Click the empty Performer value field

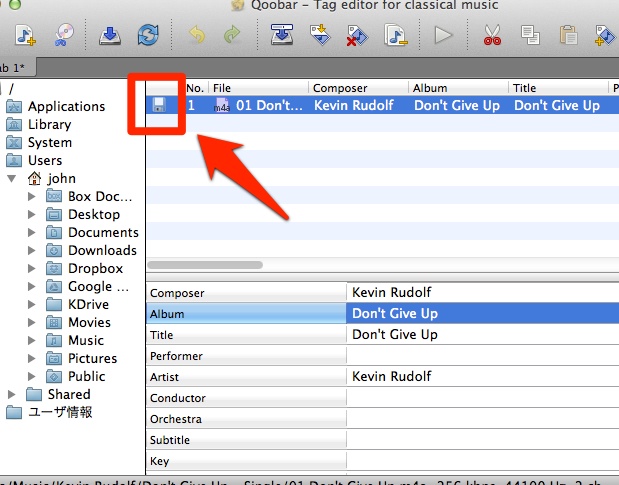pos(482,356)
